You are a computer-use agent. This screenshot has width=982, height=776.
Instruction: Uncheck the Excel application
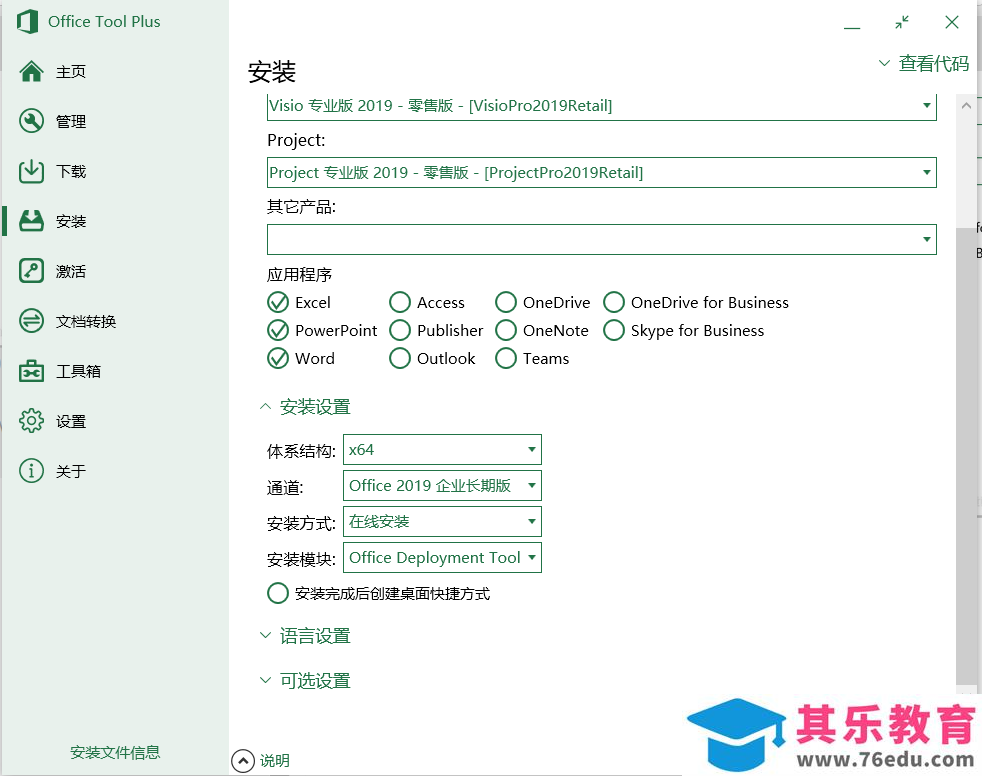click(x=277, y=303)
